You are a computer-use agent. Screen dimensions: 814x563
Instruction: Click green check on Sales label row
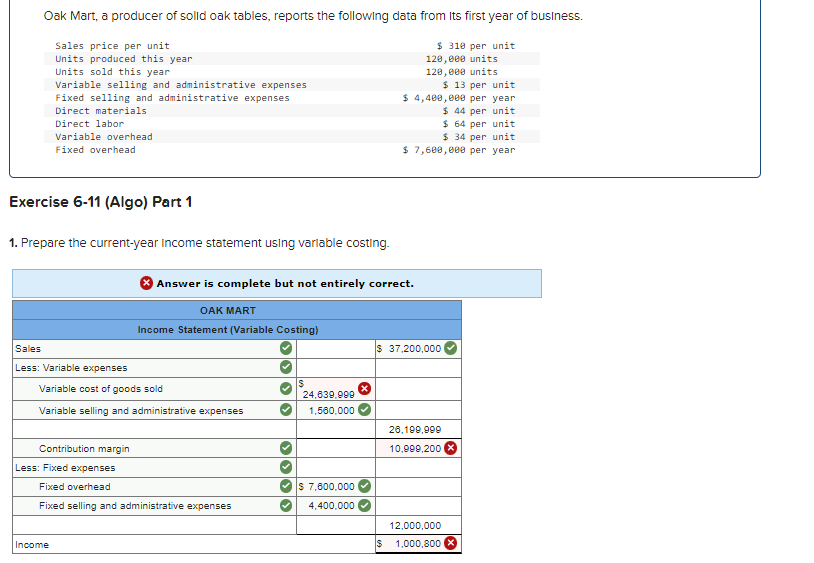pyautogui.click(x=286, y=348)
